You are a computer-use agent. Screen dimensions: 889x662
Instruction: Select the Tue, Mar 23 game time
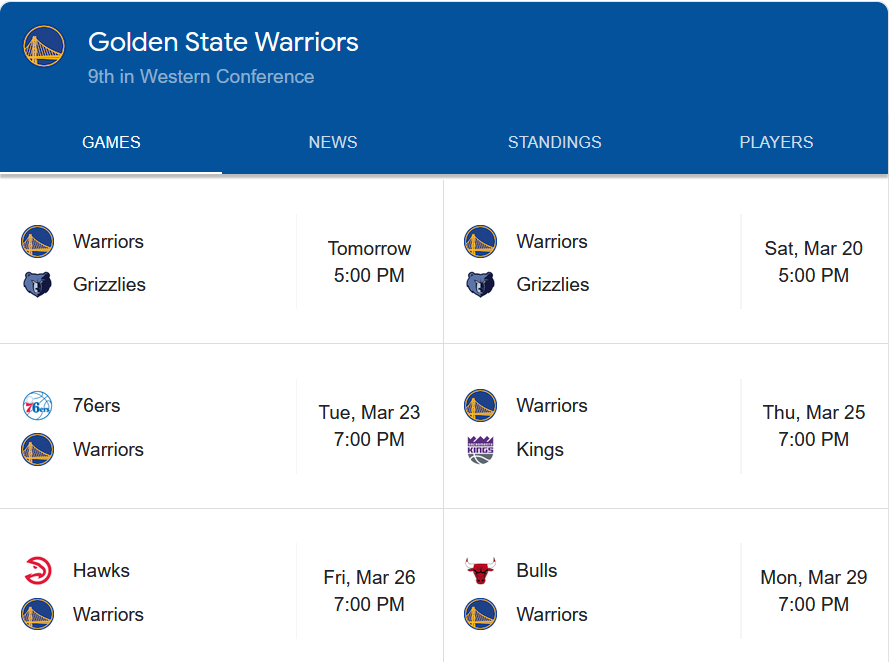369,426
